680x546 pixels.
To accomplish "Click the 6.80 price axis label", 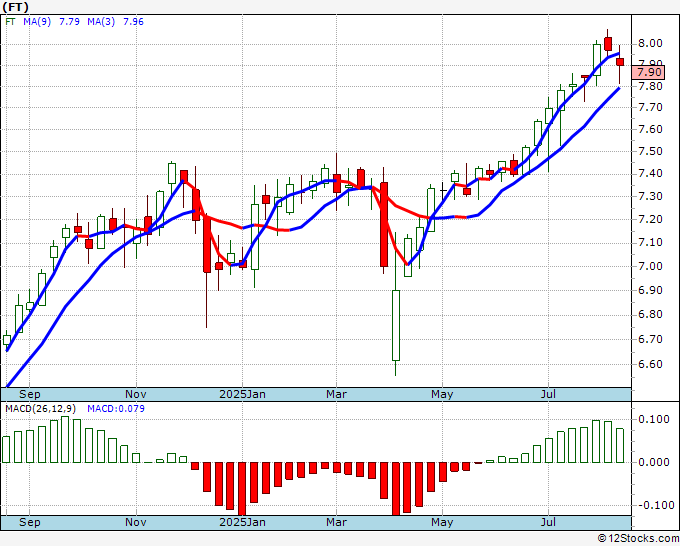I will [650, 314].
